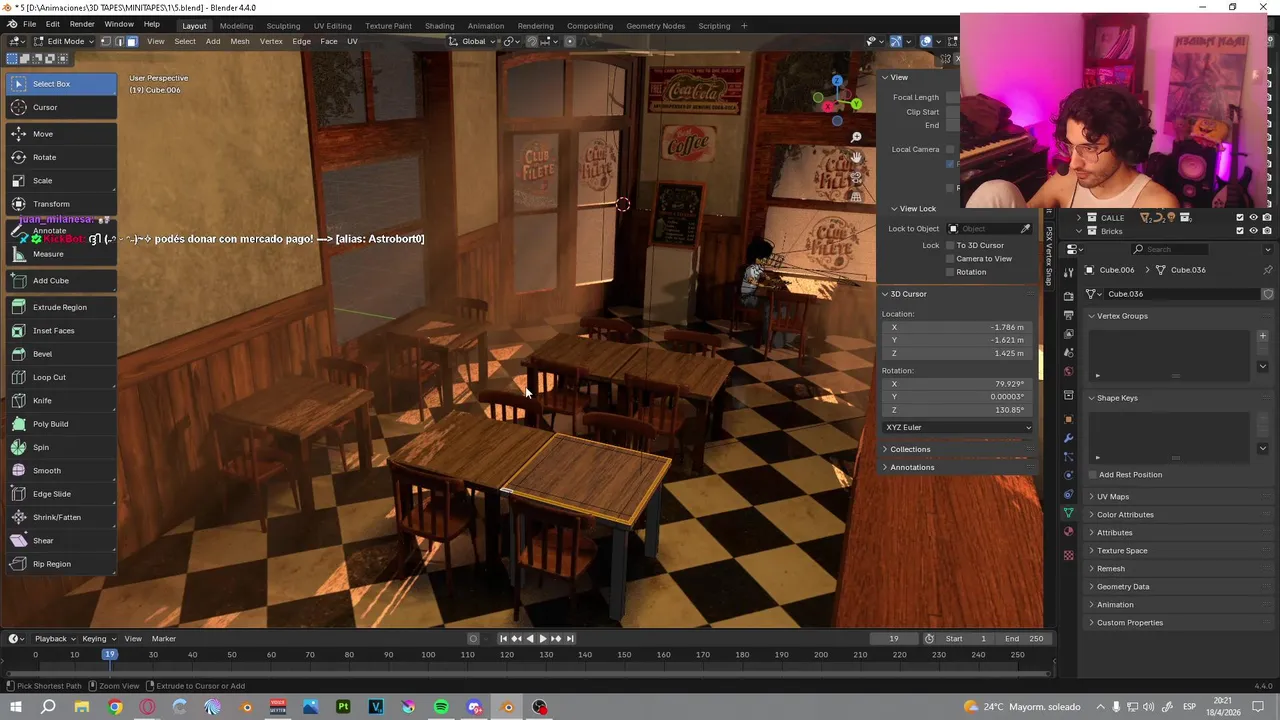The image size is (1280, 720).
Task: Click the 3D Cursor location X field
Action: coord(958,327)
